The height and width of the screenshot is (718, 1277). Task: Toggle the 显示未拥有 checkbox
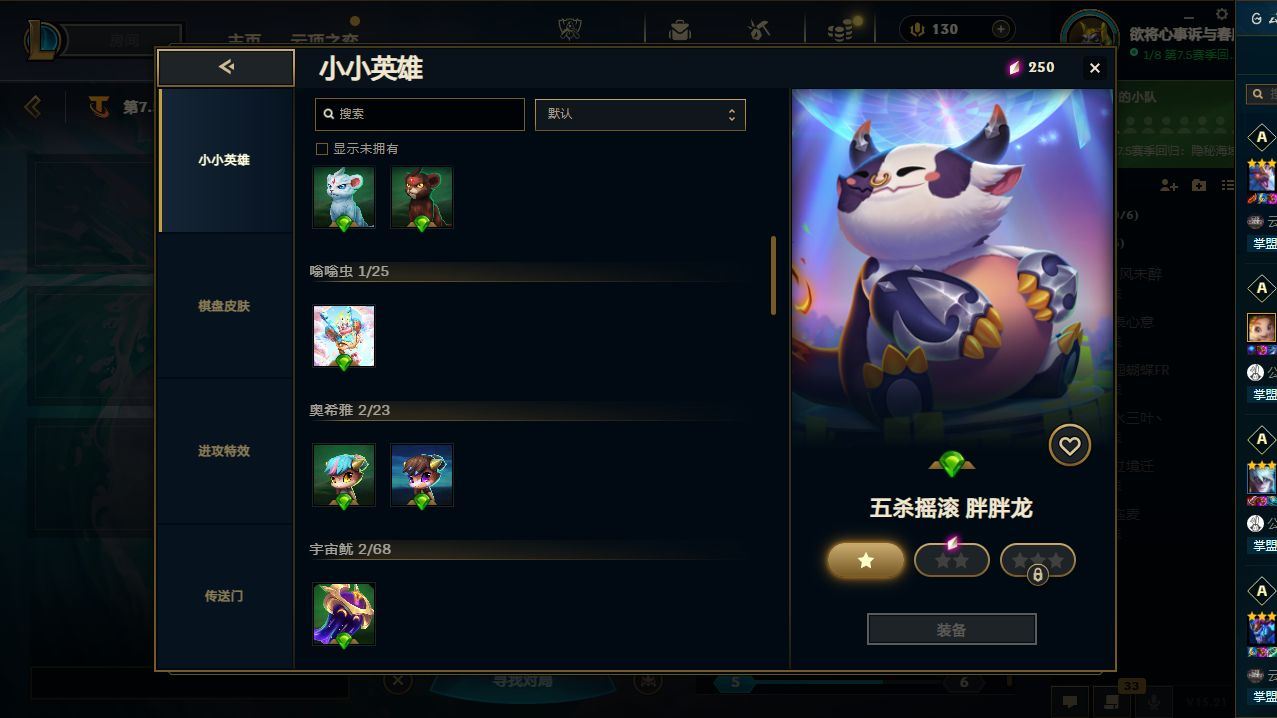[x=322, y=149]
